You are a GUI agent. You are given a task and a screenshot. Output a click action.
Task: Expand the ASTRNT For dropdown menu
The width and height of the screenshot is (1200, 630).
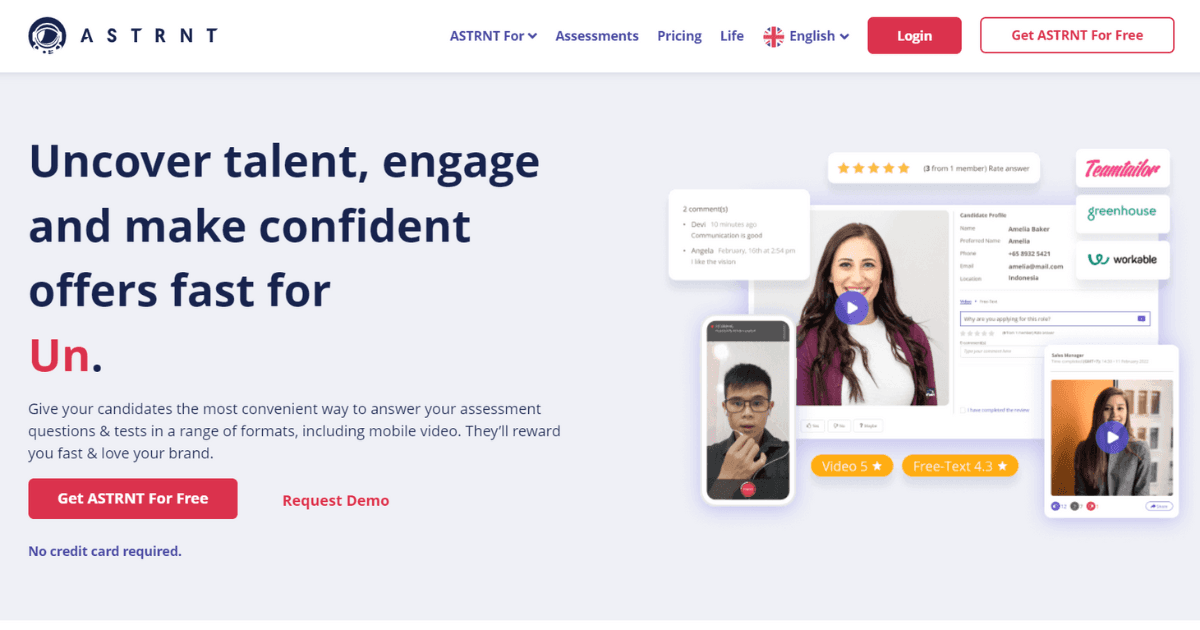tap(493, 36)
